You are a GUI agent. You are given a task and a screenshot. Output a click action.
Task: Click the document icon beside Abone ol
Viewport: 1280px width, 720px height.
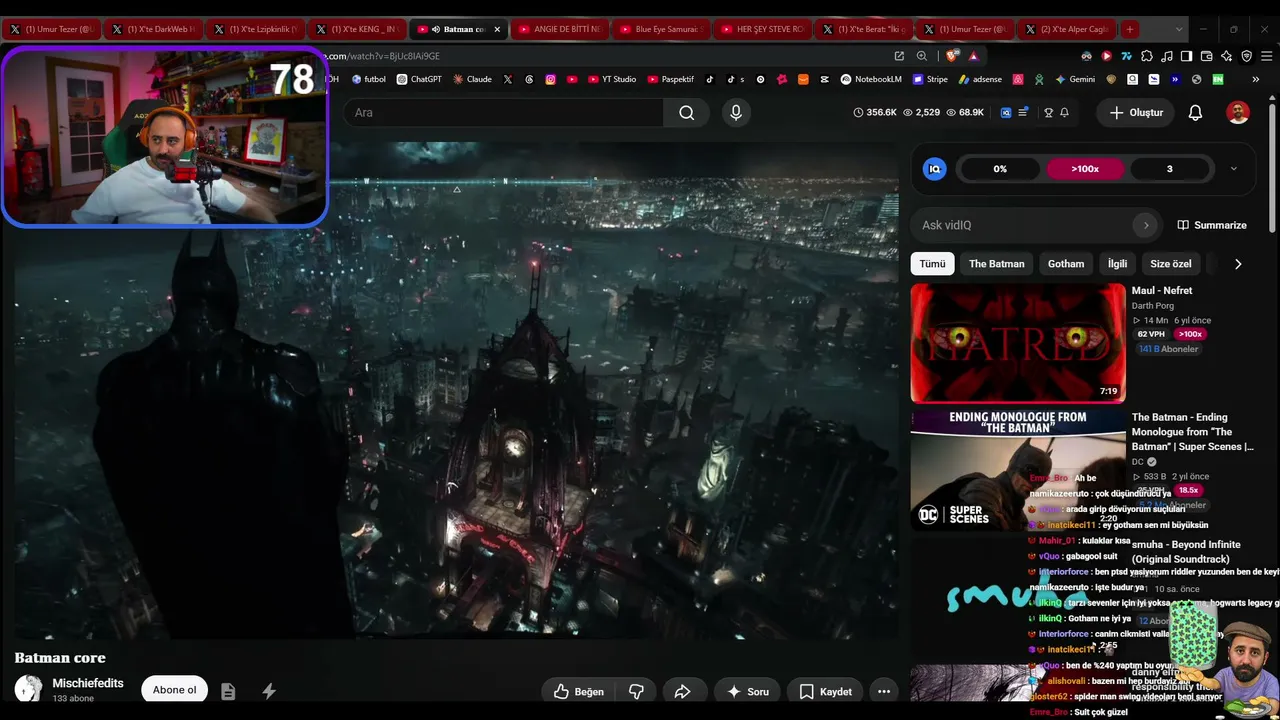[x=228, y=691]
